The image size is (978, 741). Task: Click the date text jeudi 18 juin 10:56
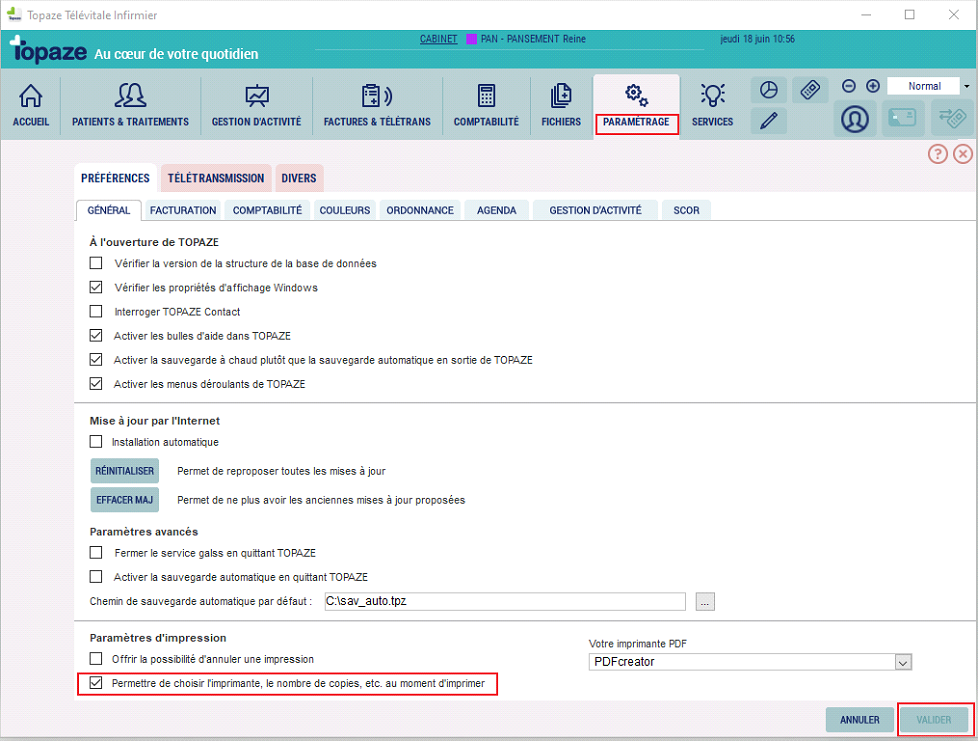757,39
